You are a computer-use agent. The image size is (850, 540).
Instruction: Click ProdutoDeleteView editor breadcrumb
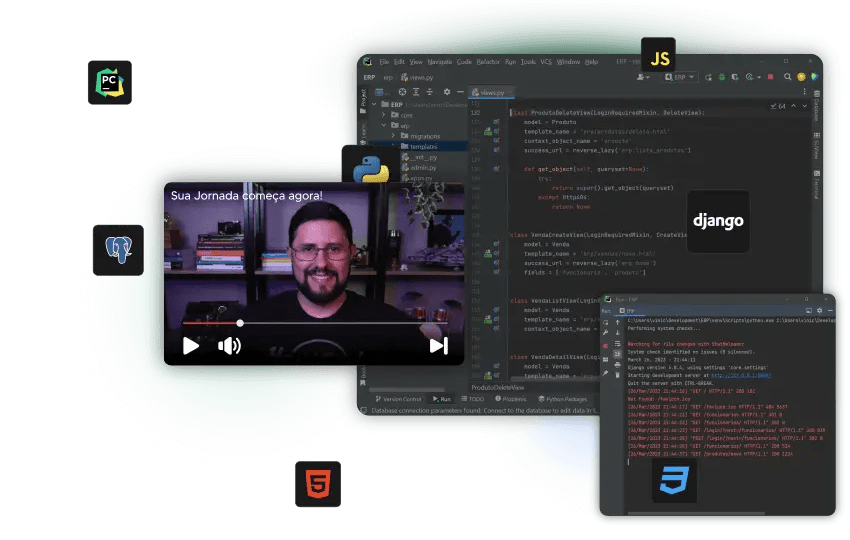tap(498, 388)
